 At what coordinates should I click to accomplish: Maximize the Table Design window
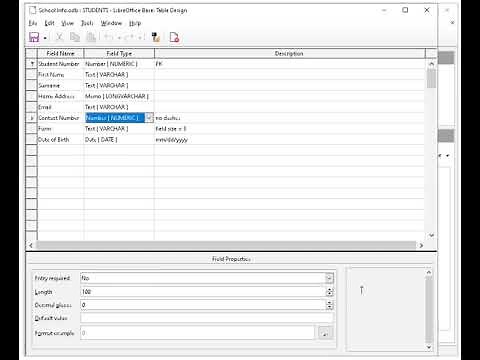(405, 10)
